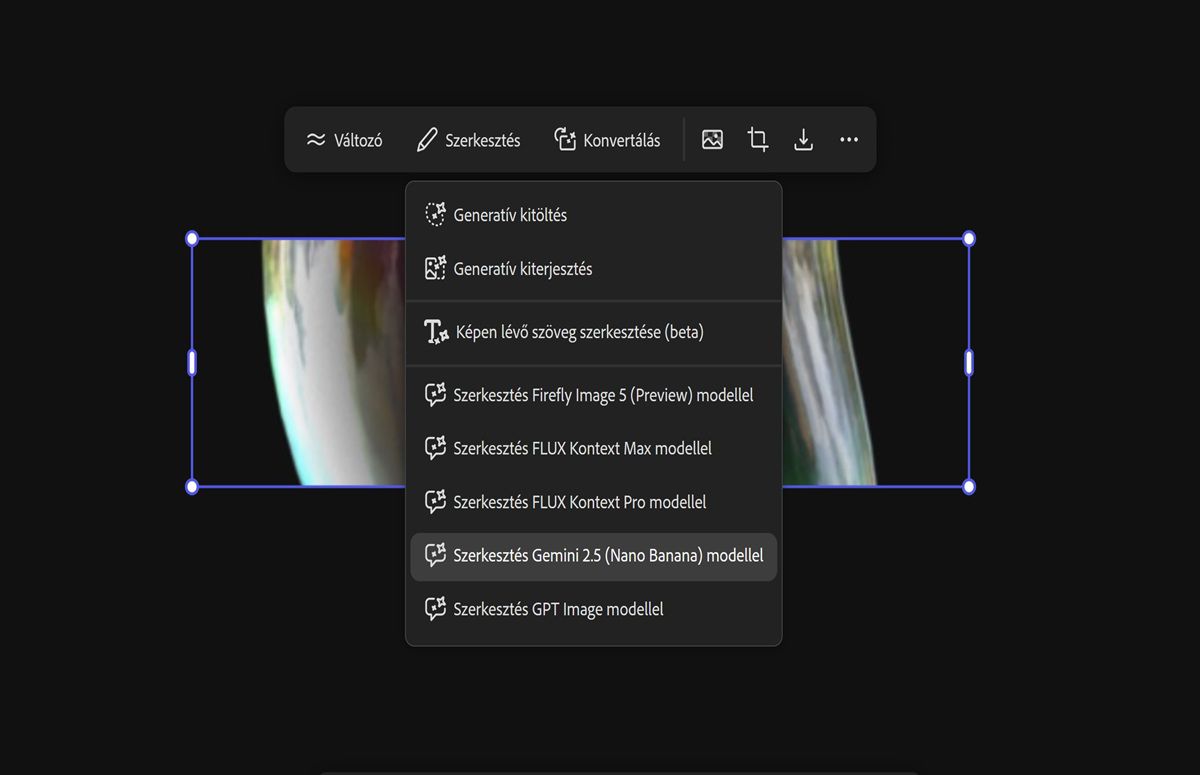Click the image icon in the toolbar
This screenshot has width=1200, height=775.
click(x=712, y=140)
